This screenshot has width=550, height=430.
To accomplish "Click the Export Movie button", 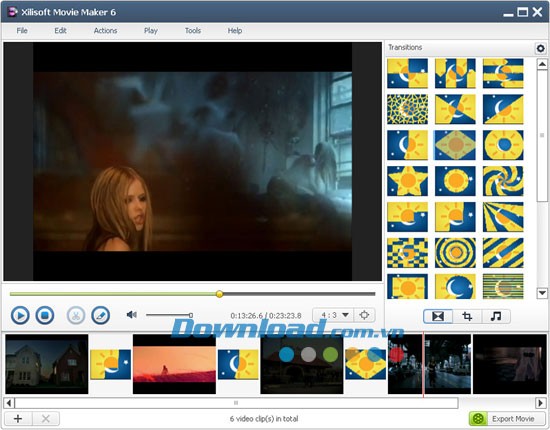I will [507, 419].
